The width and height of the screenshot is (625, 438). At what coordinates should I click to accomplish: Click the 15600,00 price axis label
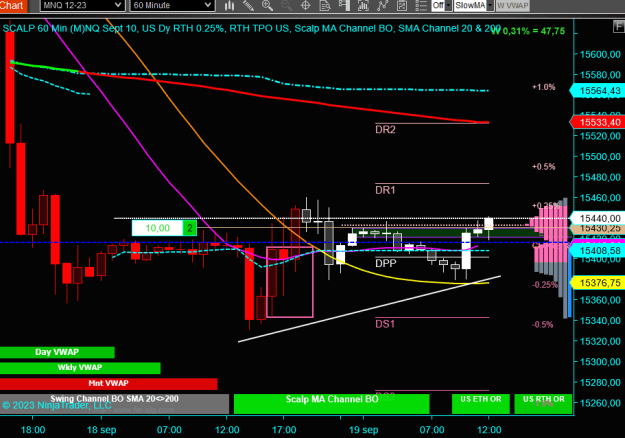tap(600, 54)
